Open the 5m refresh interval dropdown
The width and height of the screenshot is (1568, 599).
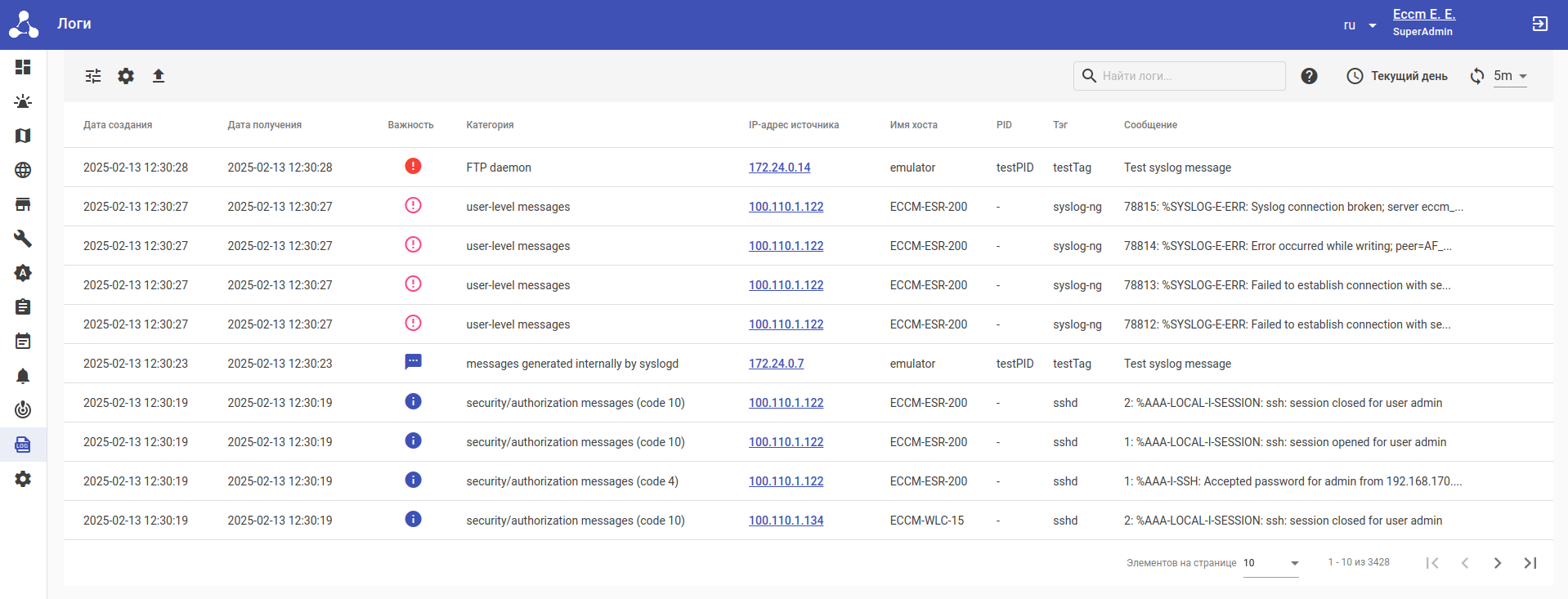coord(1510,76)
